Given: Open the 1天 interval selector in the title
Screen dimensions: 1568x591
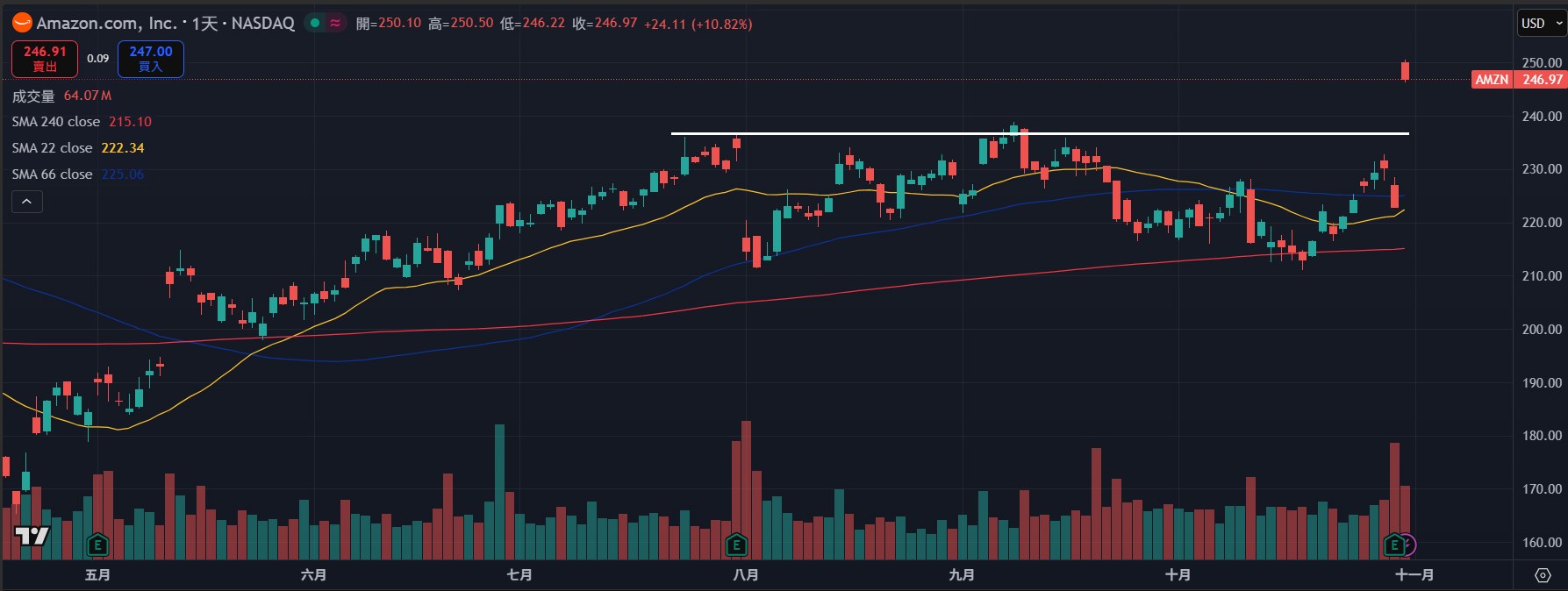Looking at the screenshot, I should (204, 24).
